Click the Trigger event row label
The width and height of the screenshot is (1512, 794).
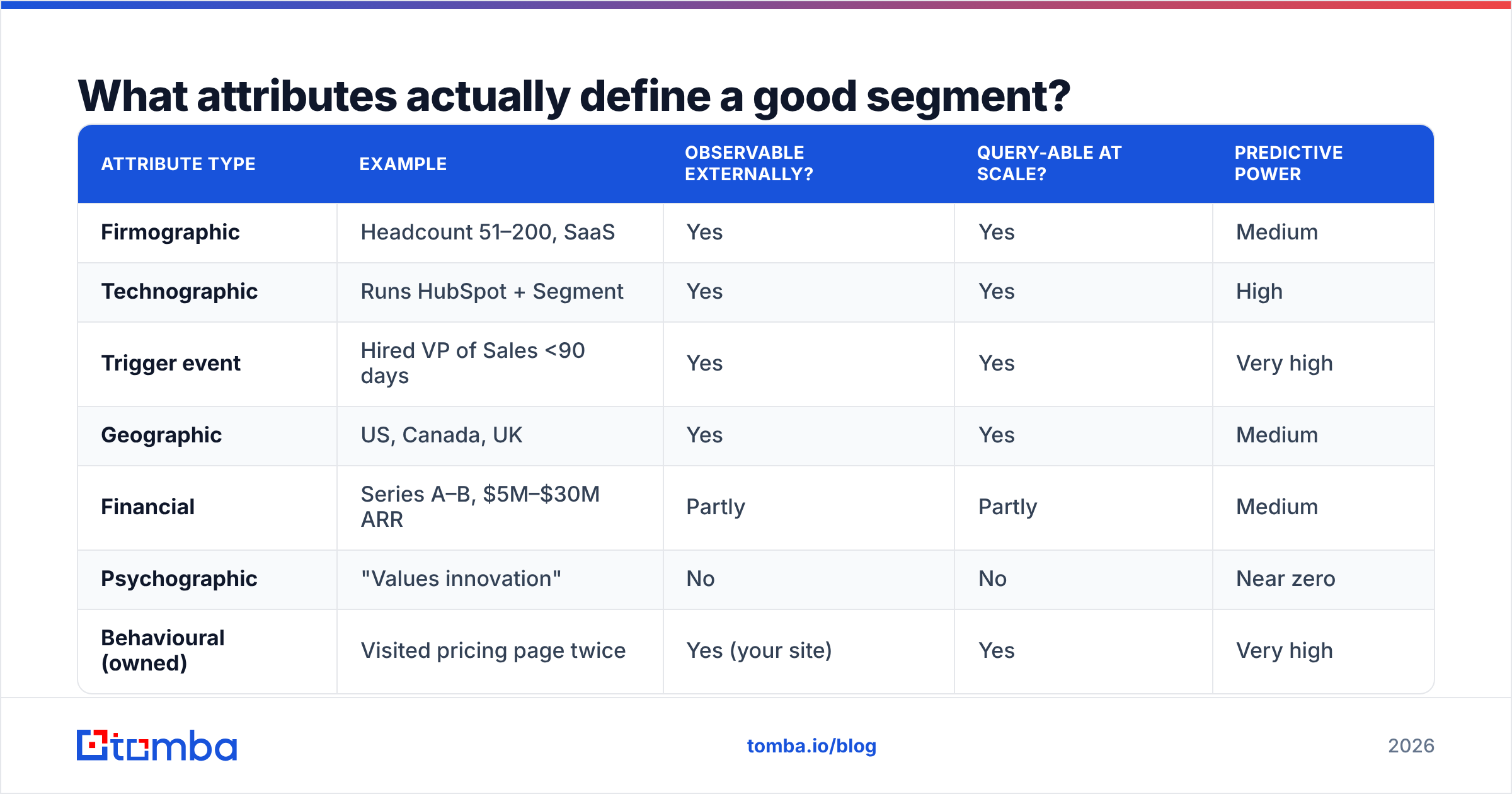[x=171, y=364]
